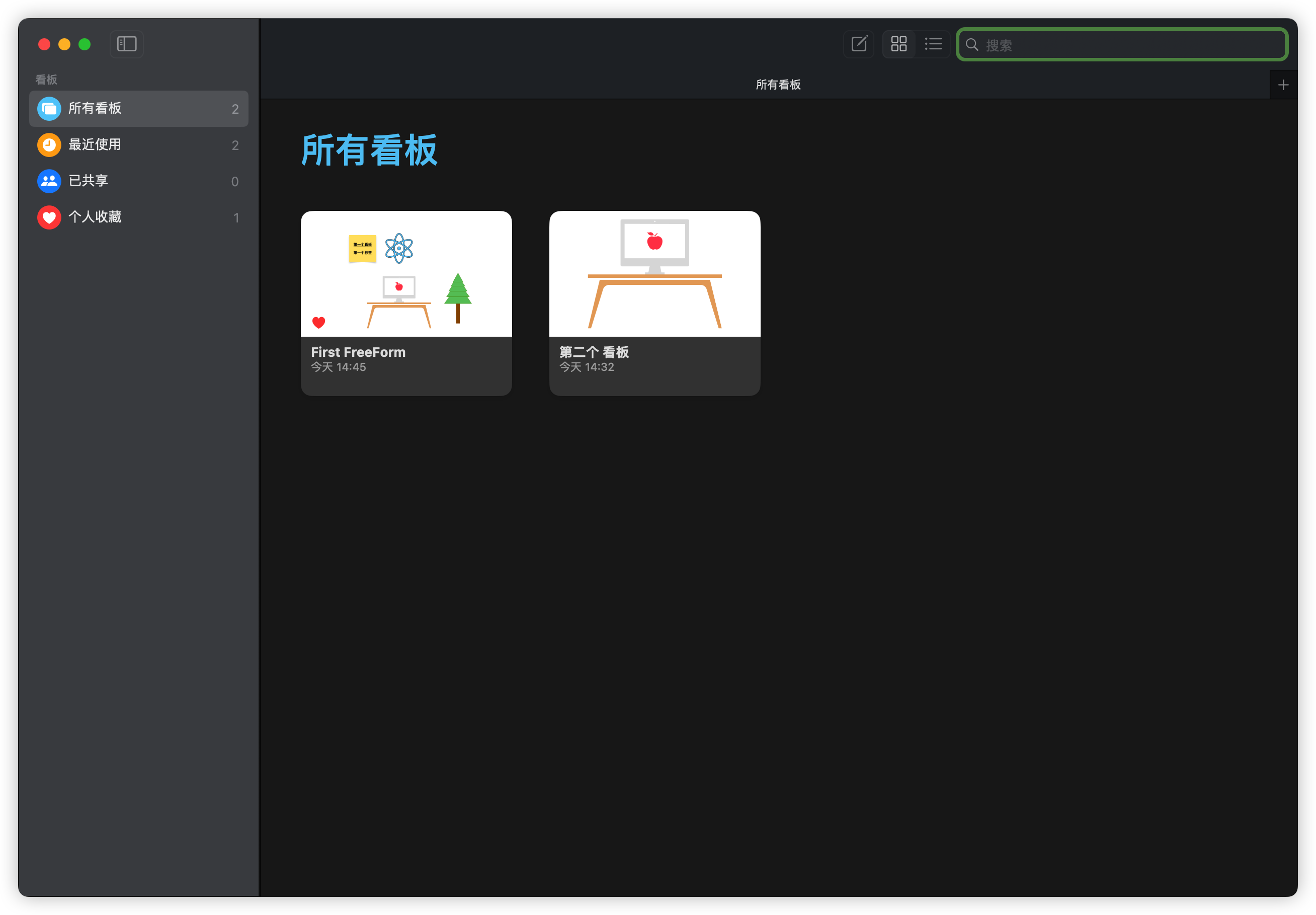Switch to grid view of boards
This screenshot has width=1316, height=915.
[898, 44]
